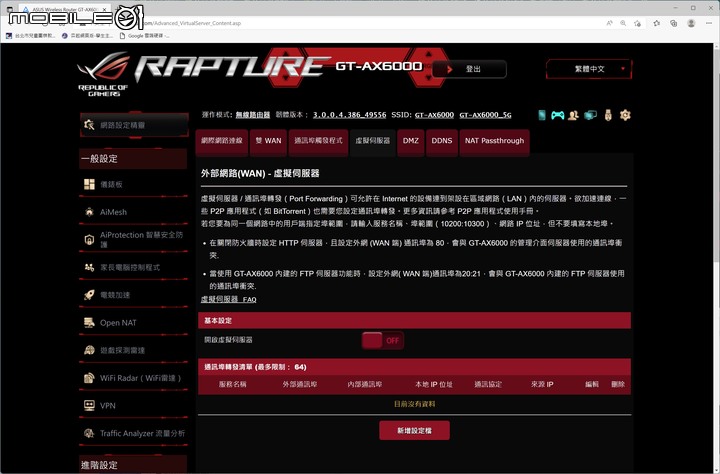
Task: Click the 無線路由器 operation mode link
Action: [x=253, y=115]
